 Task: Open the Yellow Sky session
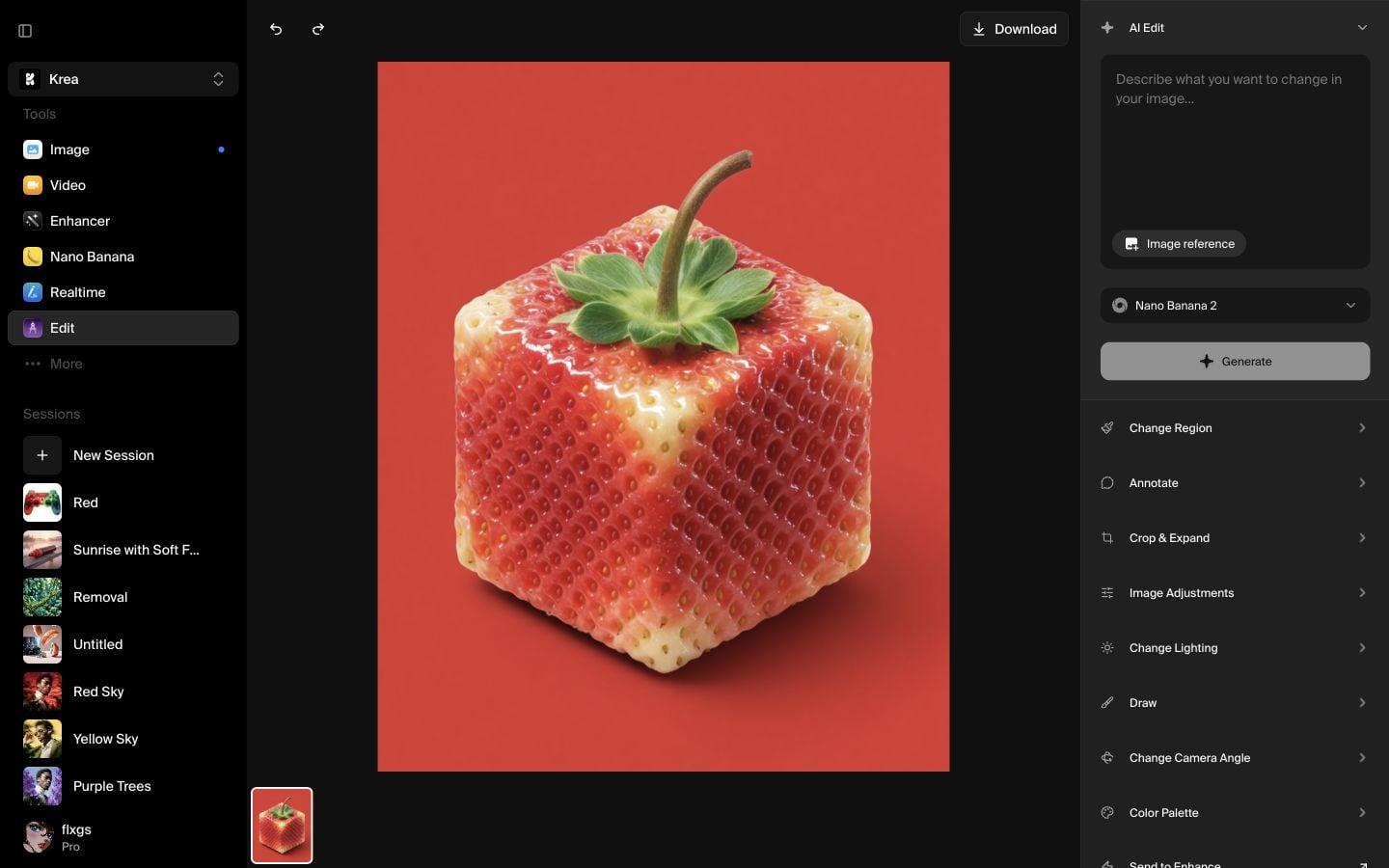[x=123, y=739]
